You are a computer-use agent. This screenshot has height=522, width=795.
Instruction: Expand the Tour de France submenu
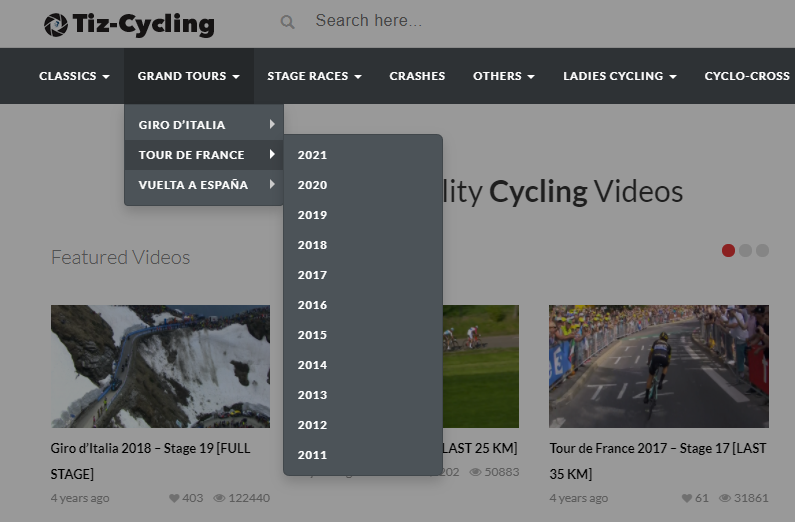204,155
